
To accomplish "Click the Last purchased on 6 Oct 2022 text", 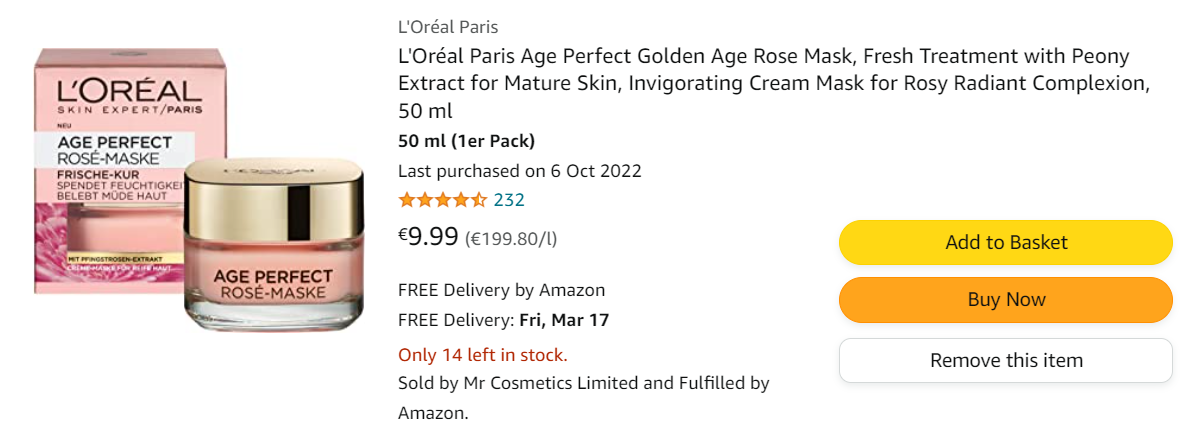I will point(519,171).
